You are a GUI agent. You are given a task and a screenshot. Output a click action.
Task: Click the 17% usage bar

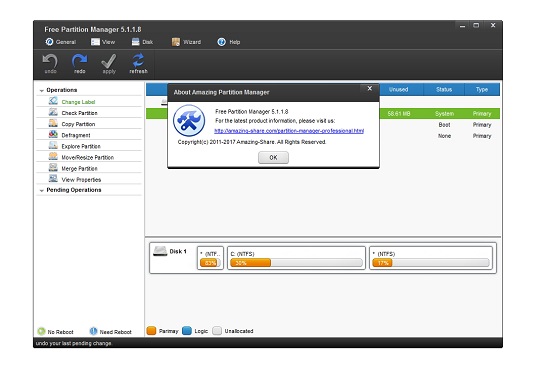[x=431, y=263]
